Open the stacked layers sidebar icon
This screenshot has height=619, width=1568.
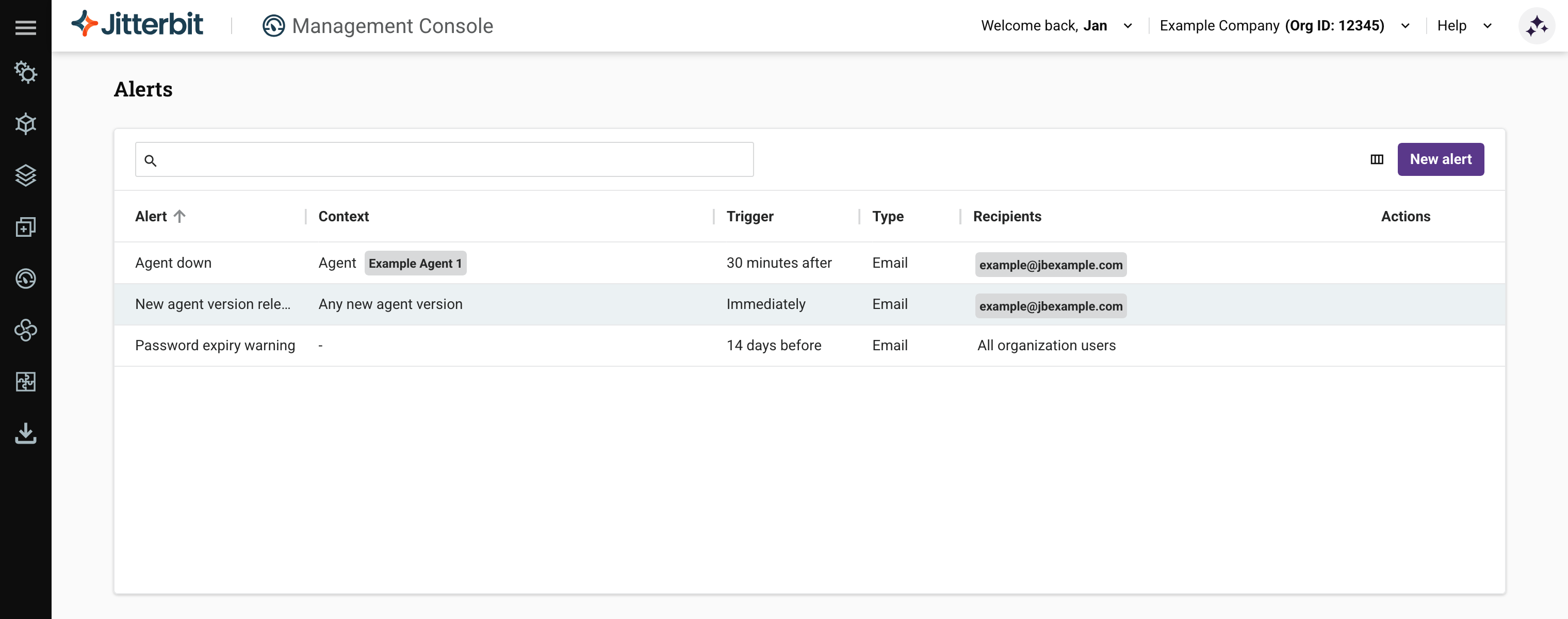pos(26,176)
